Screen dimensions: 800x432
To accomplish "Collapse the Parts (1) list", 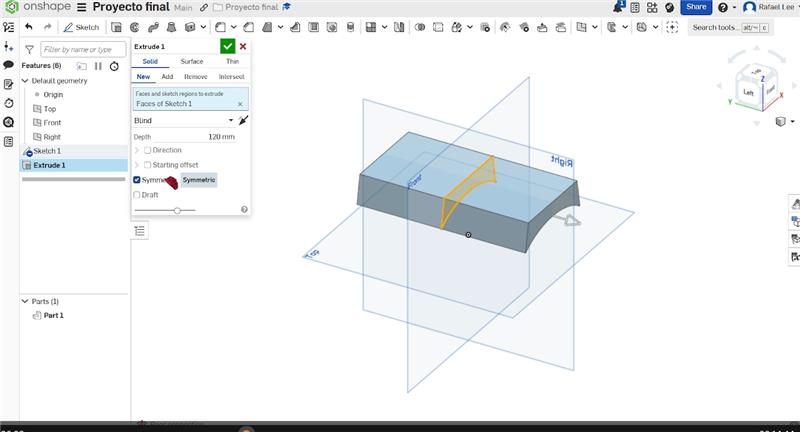I will (x=24, y=301).
